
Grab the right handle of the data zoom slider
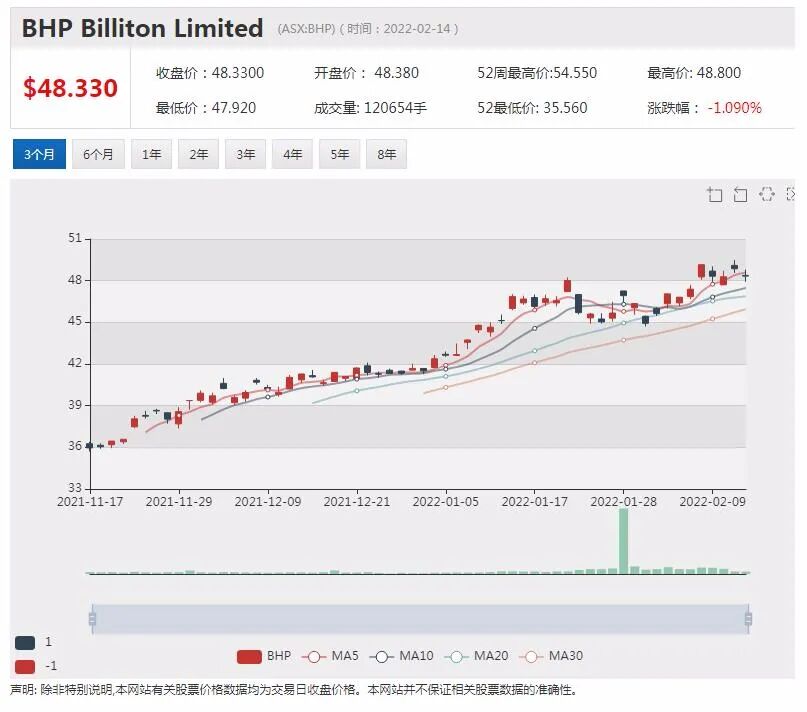748,618
